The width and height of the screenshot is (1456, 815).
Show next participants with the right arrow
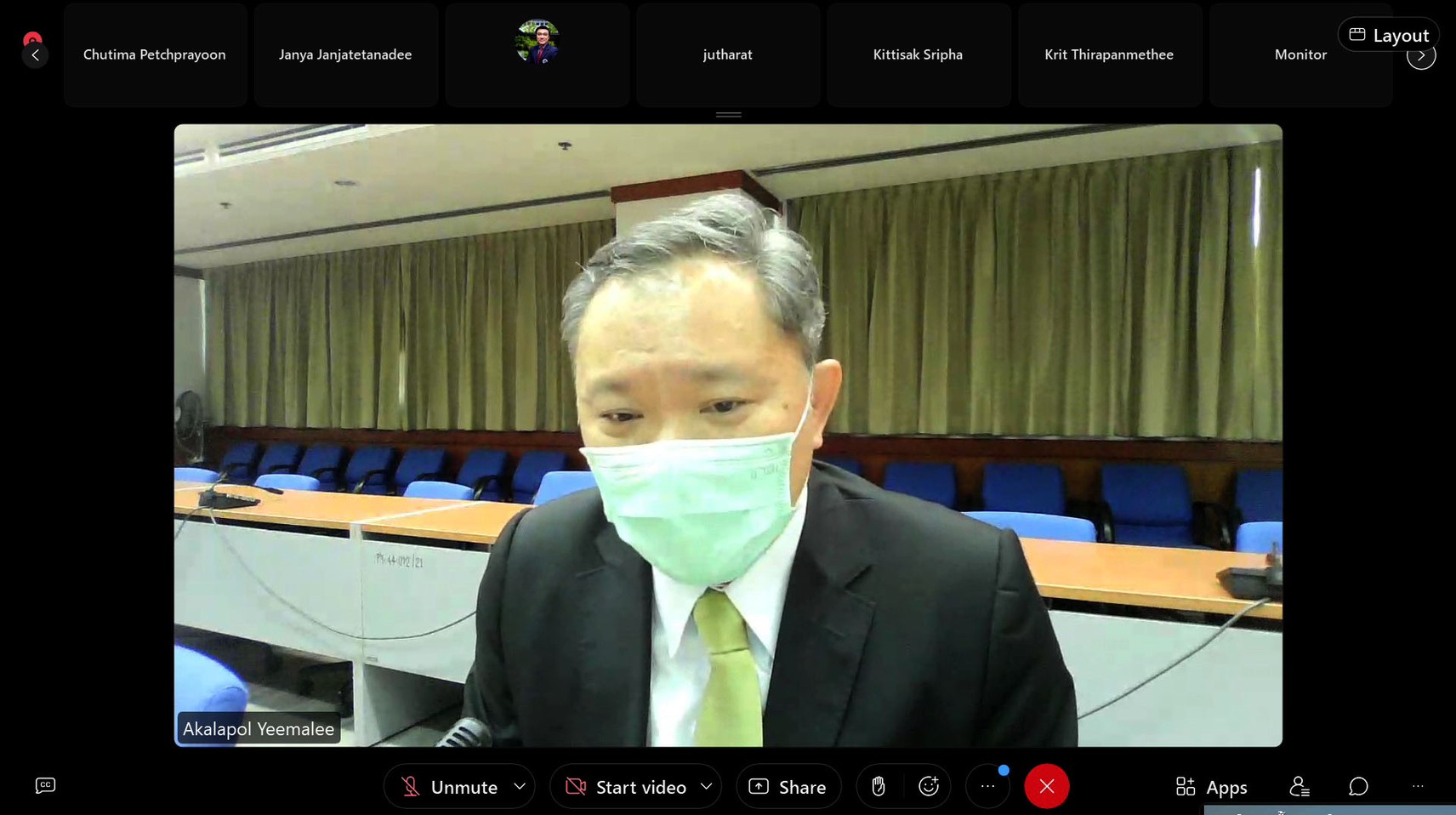(1421, 56)
